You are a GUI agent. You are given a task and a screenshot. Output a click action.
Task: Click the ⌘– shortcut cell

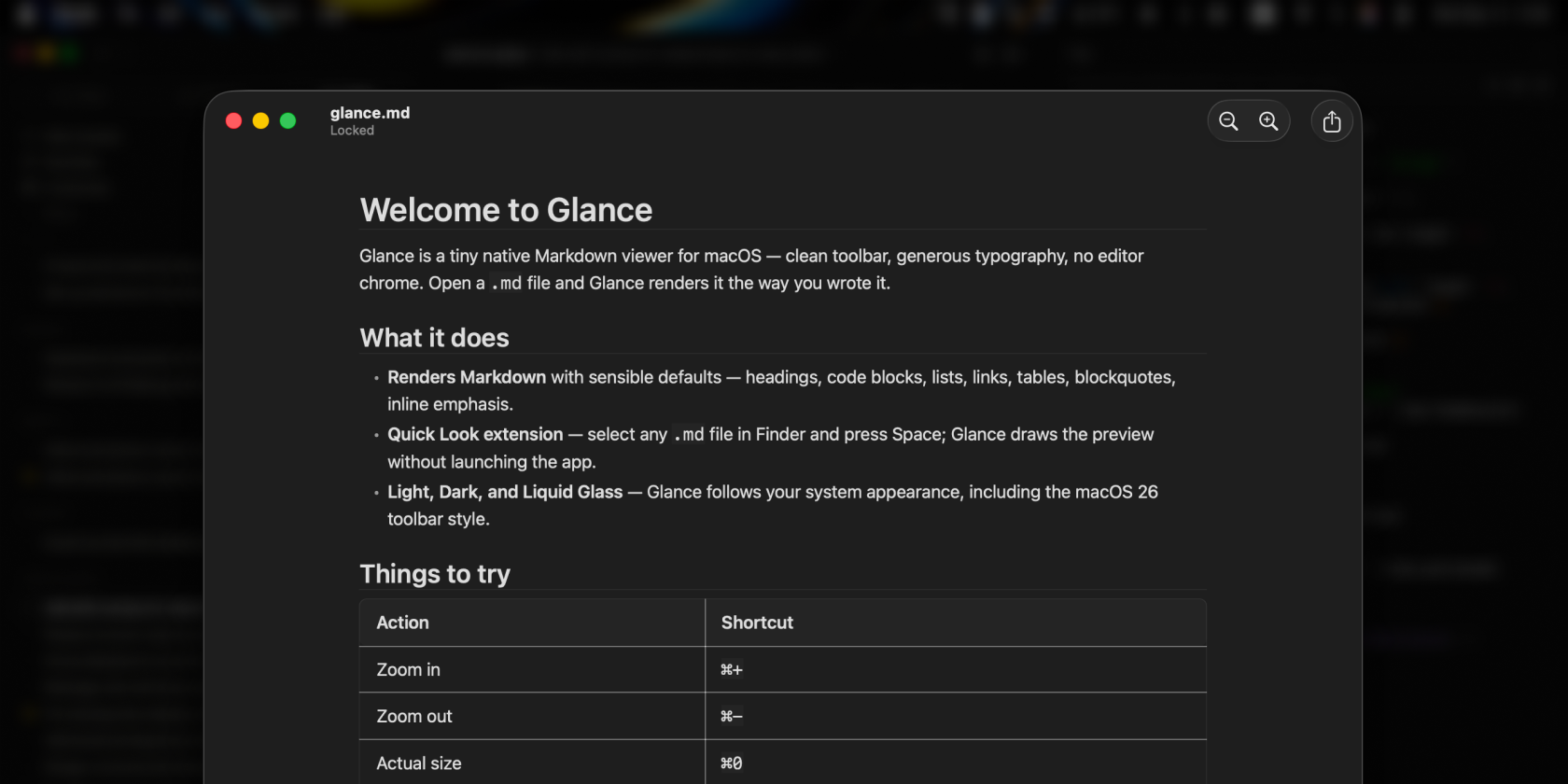(956, 717)
